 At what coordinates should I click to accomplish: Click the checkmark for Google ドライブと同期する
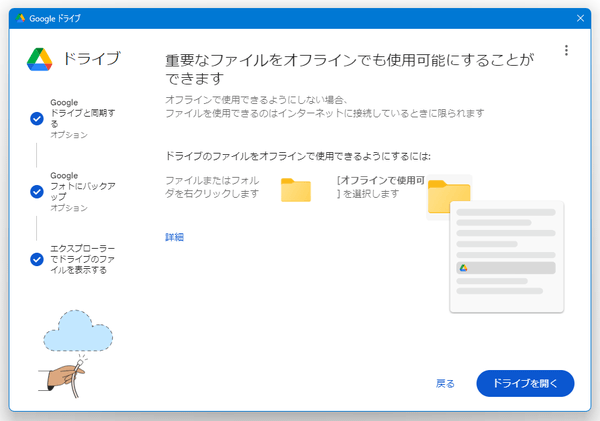point(37,119)
